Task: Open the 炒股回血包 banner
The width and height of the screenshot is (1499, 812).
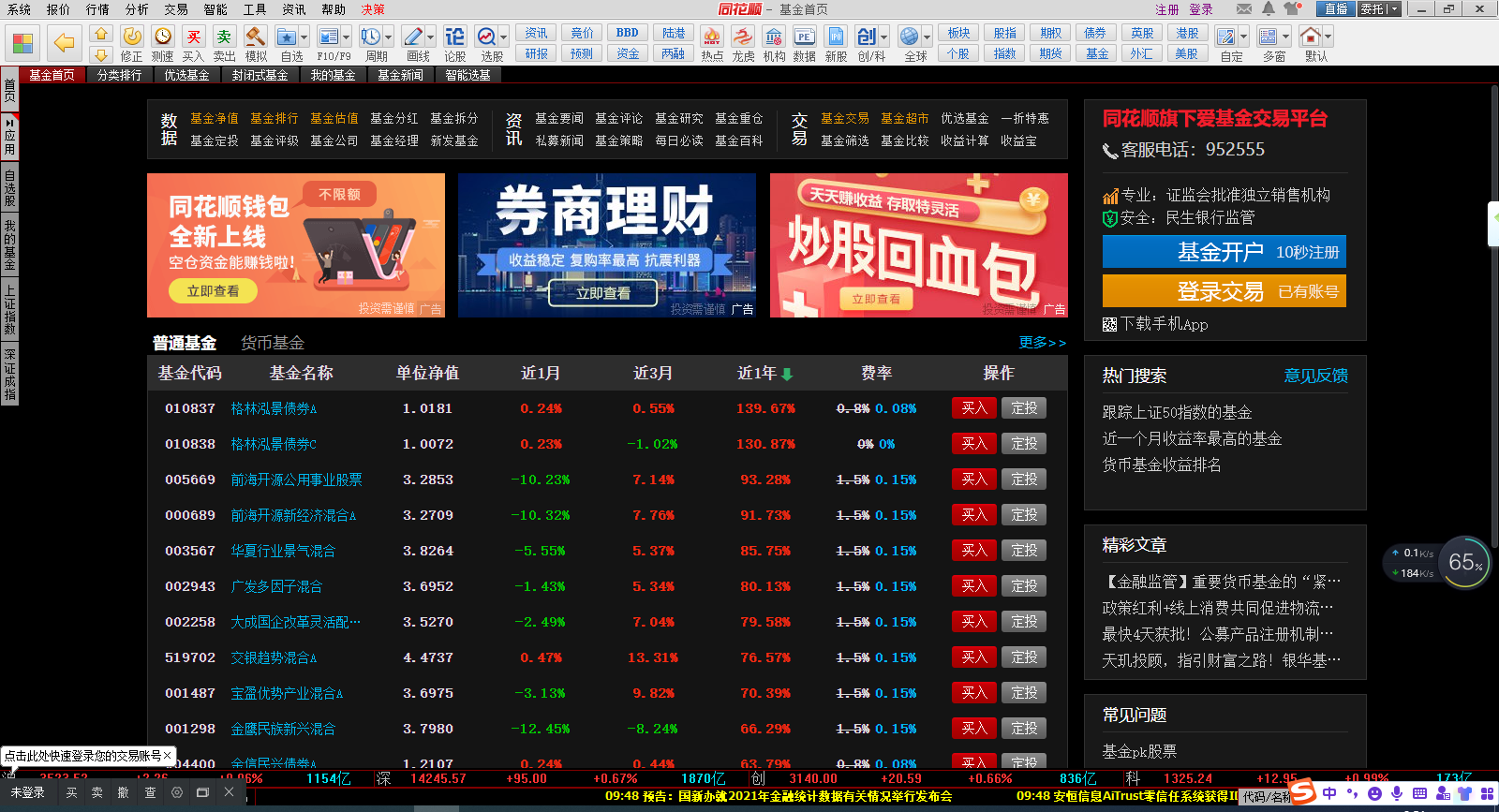Action: tap(919, 245)
